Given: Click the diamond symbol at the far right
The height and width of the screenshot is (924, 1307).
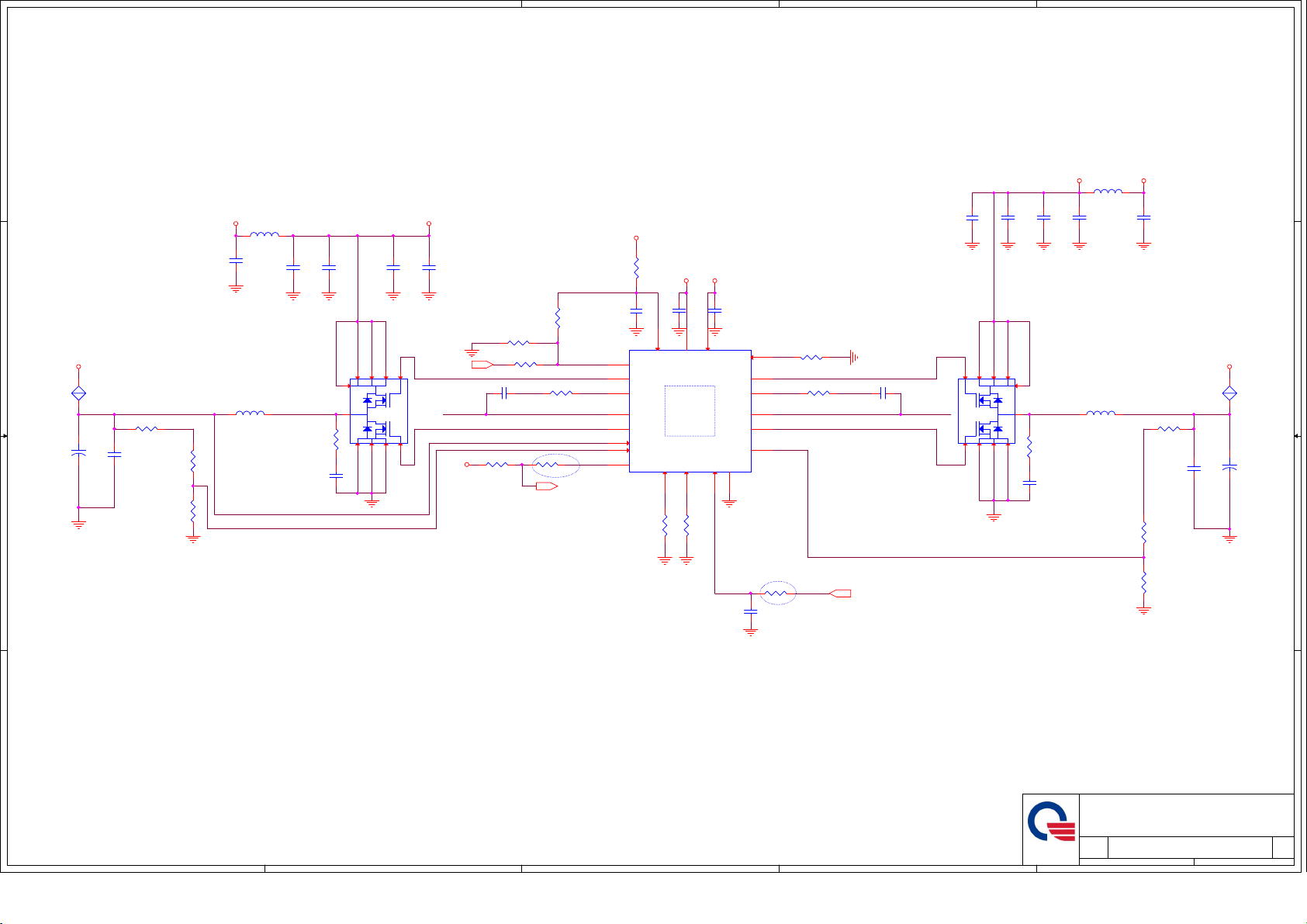Looking at the screenshot, I should point(1229,393).
